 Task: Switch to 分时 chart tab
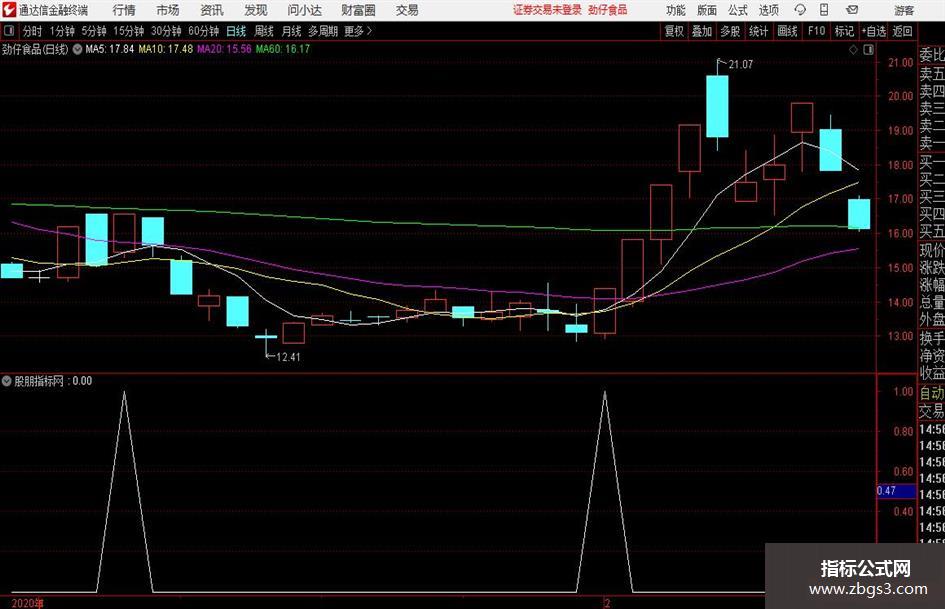point(33,31)
